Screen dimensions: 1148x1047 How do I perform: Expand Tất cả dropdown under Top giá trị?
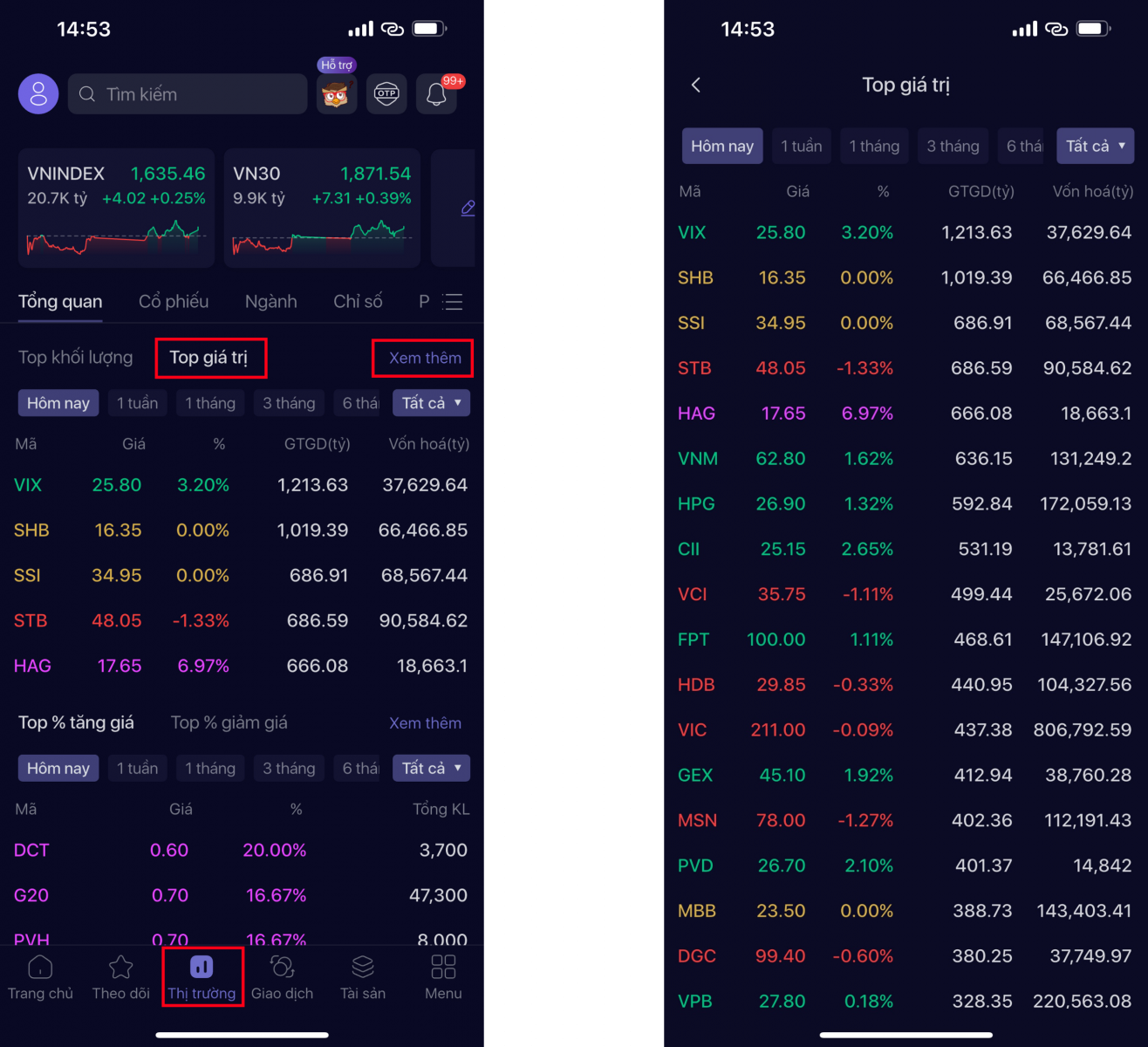432,403
